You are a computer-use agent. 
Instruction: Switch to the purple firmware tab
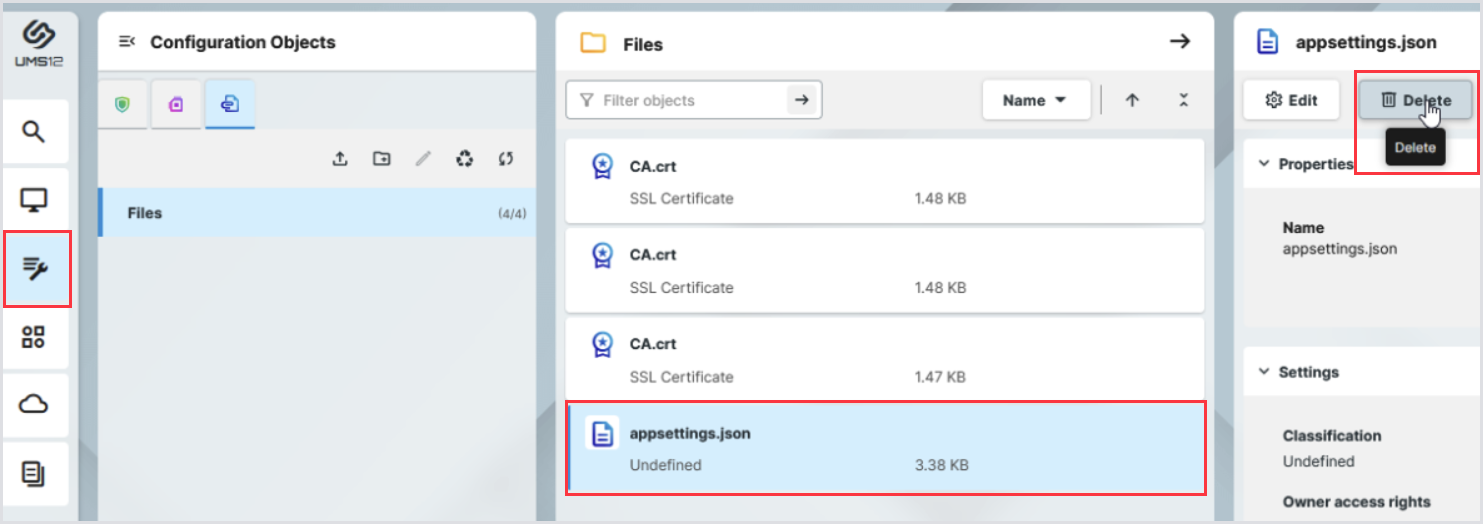pyautogui.click(x=176, y=104)
